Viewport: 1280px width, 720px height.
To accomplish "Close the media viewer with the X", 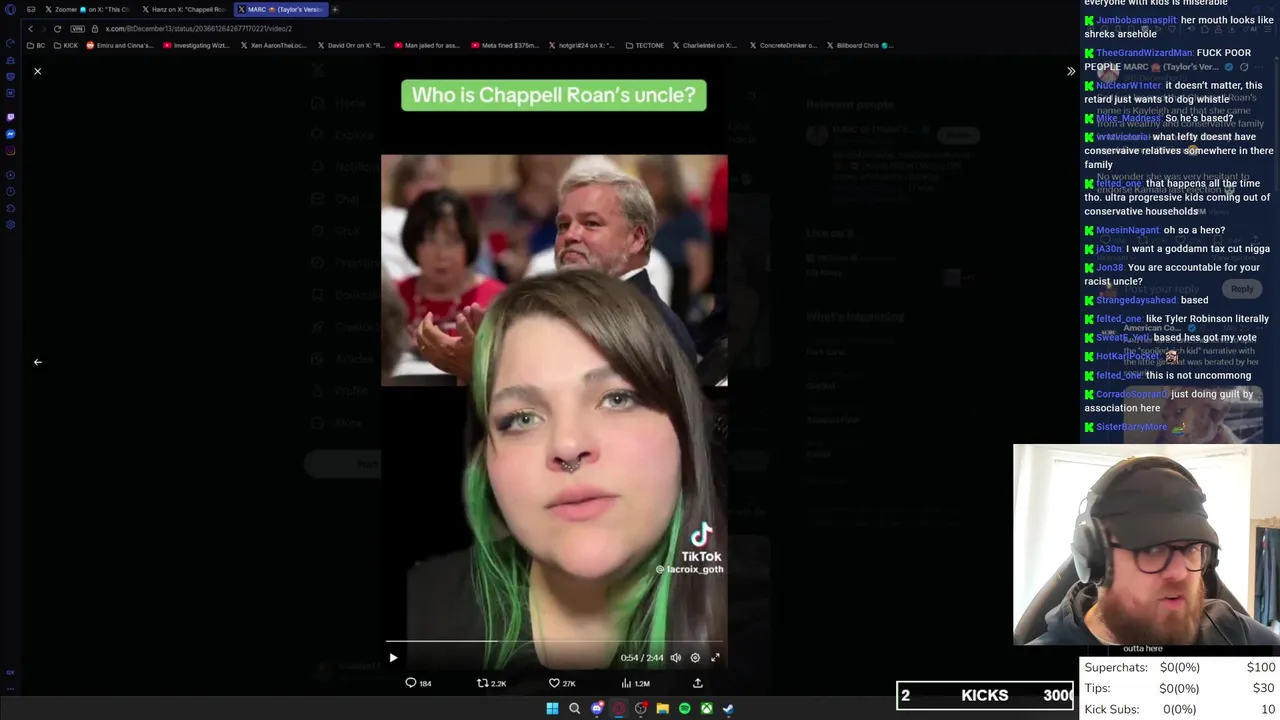I will (x=38, y=71).
